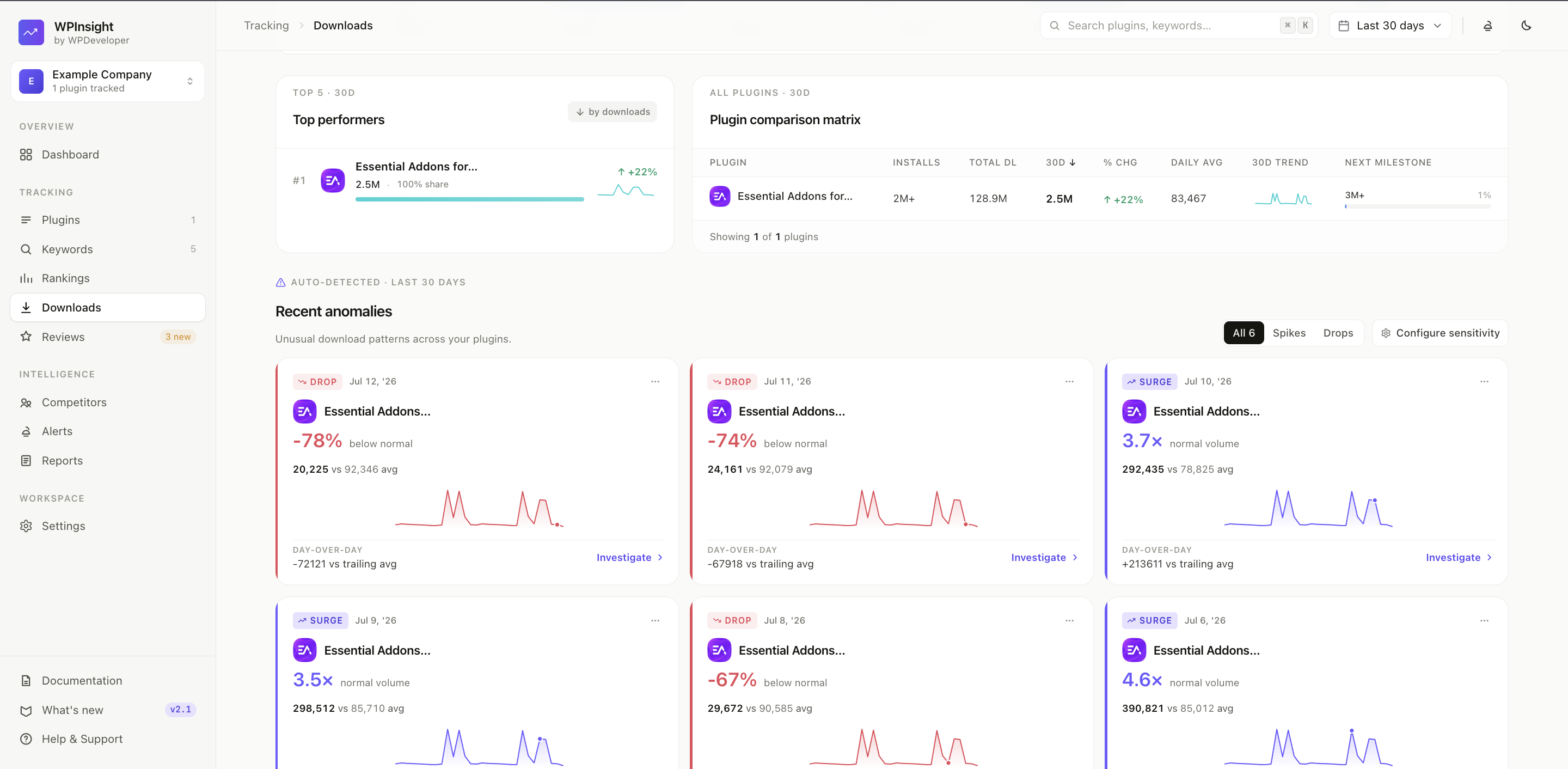Click the calendar icon in date range
This screenshot has width=1568, height=769.
[x=1343, y=26]
